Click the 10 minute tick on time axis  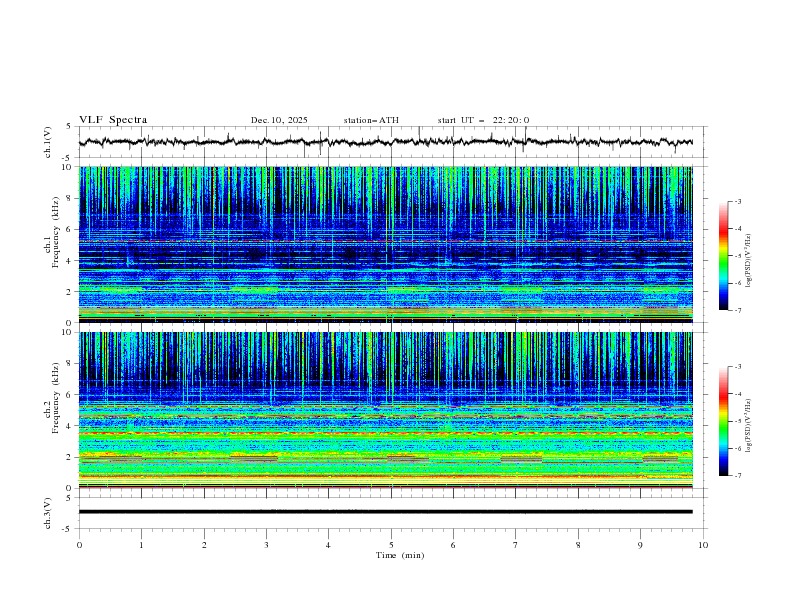click(x=703, y=545)
